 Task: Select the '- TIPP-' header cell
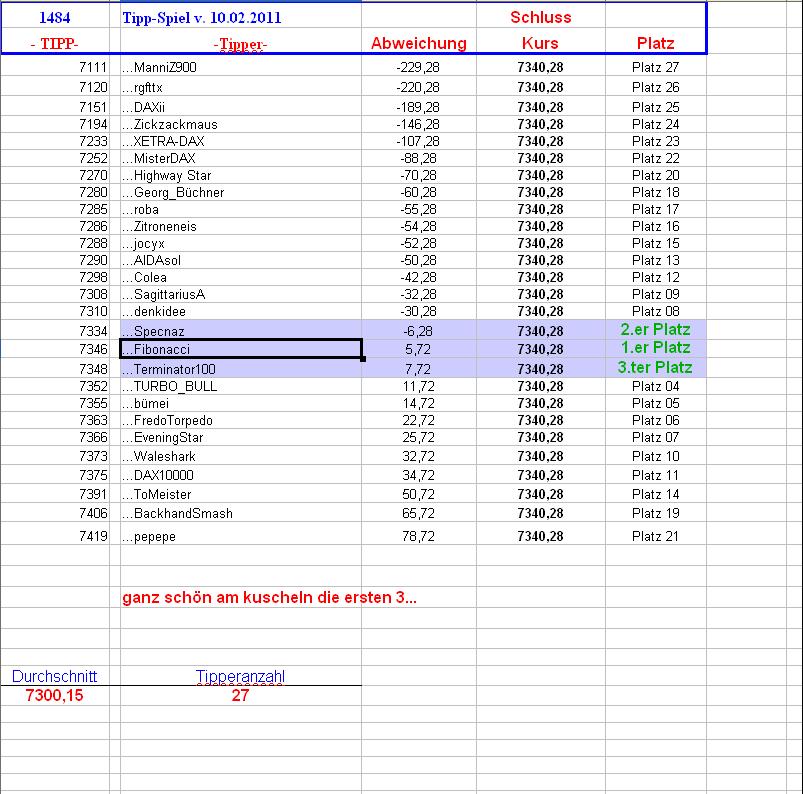pyautogui.click(x=54, y=44)
